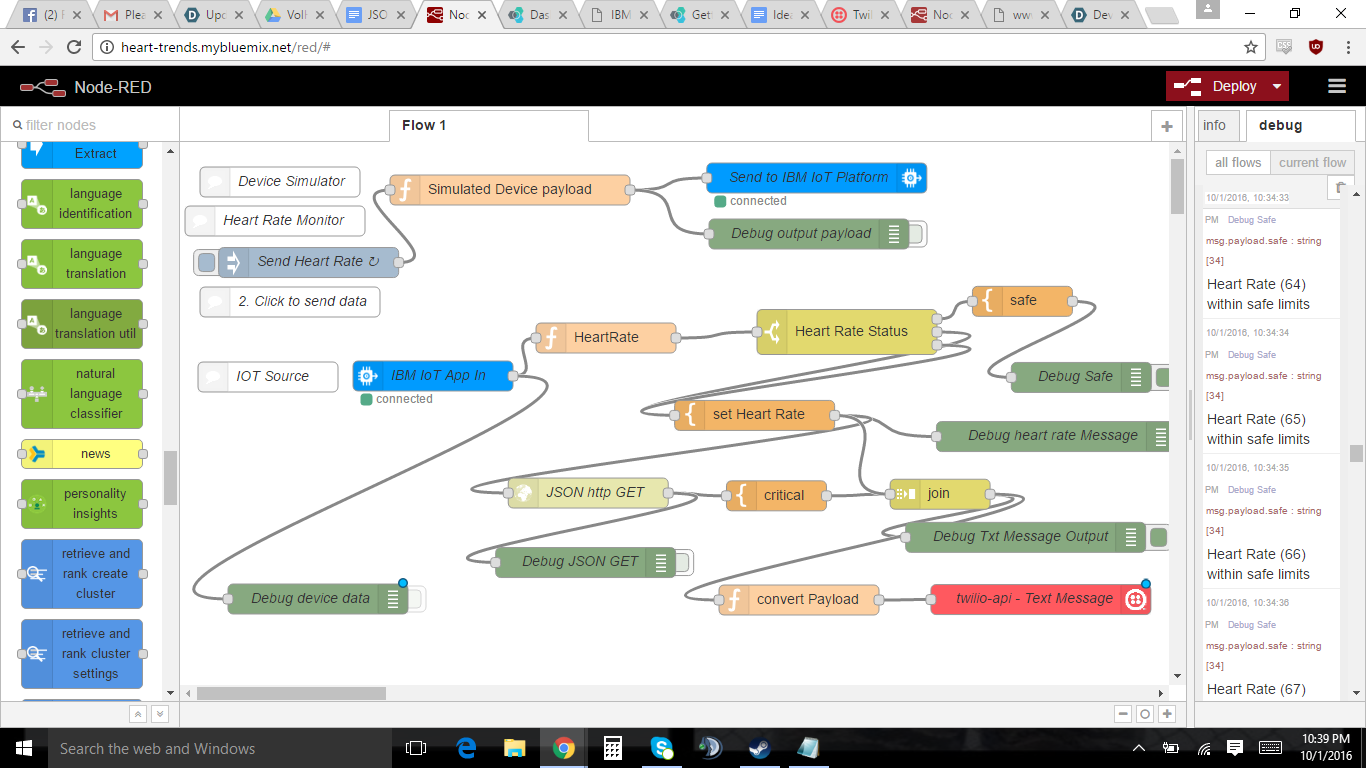
Task: Select the Debug heart rate Message node
Action: (1053, 436)
